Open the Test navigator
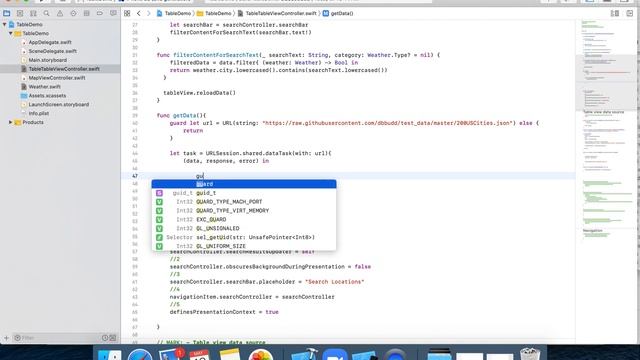640x360 pixels. click(x=73, y=13)
